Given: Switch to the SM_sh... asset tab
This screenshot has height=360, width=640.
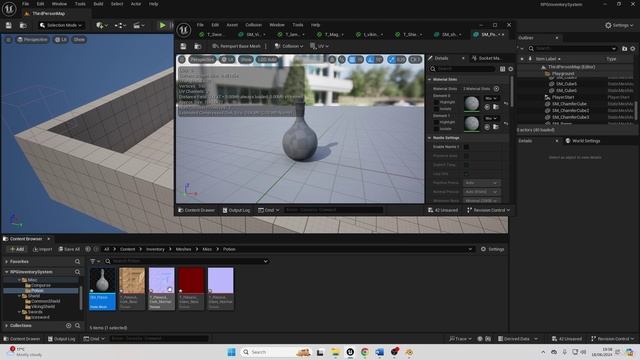Looking at the screenshot, I should [448, 35].
